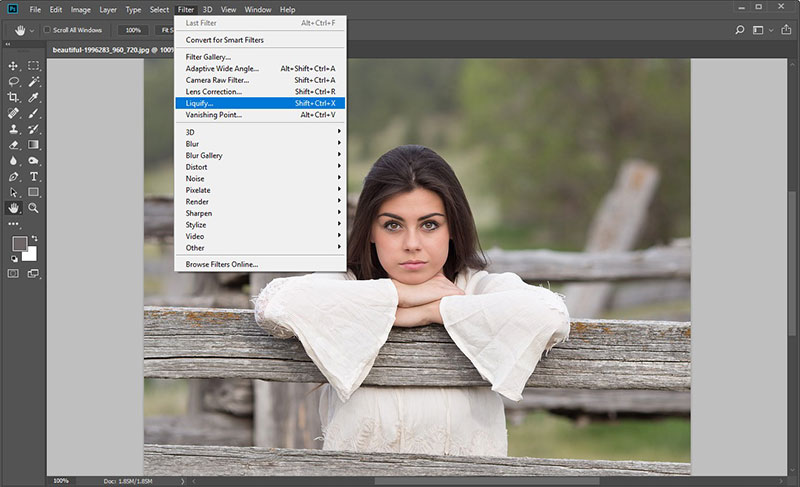Open Filter Gallery menu entry
Viewport: 800px width, 487px height.
(x=260, y=57)
